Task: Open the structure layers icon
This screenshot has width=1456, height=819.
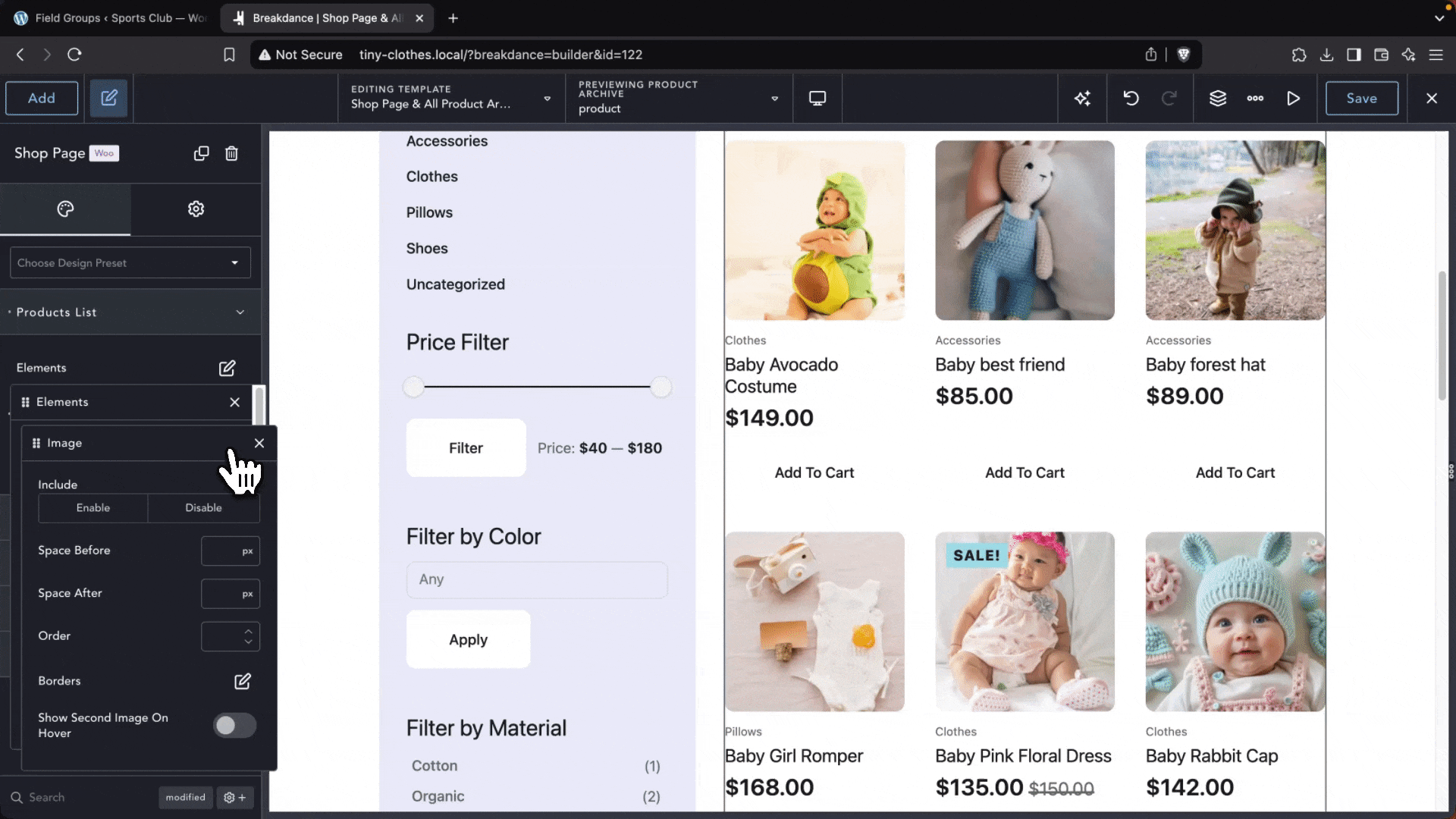Action: (x=1217, y=99)
